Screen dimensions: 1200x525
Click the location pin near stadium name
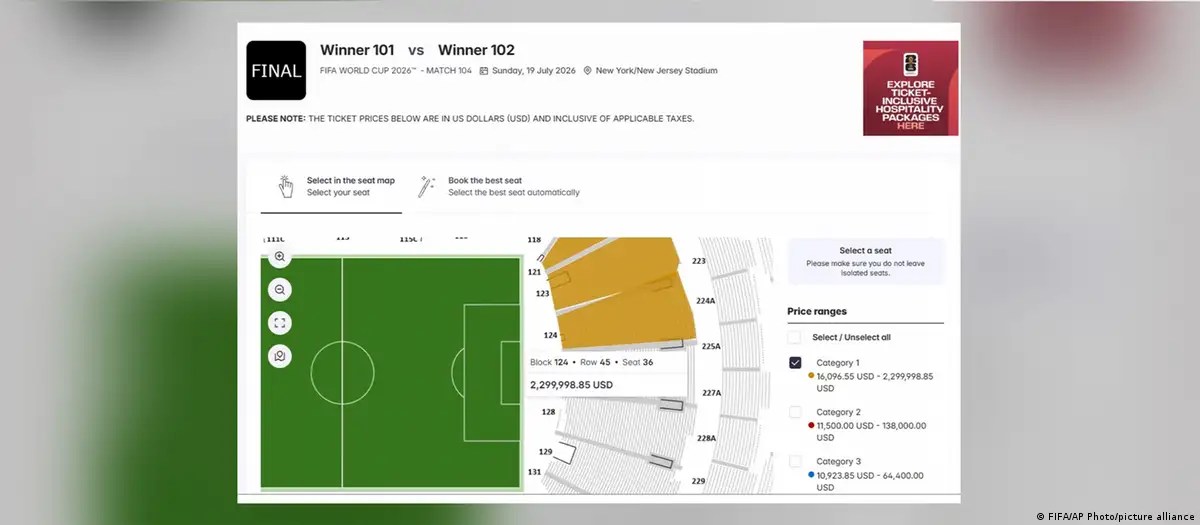(588, 71)
